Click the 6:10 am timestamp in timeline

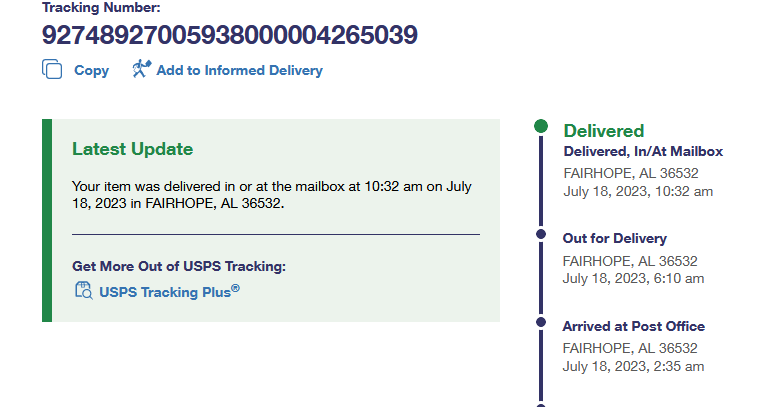[x=633, y=278]
